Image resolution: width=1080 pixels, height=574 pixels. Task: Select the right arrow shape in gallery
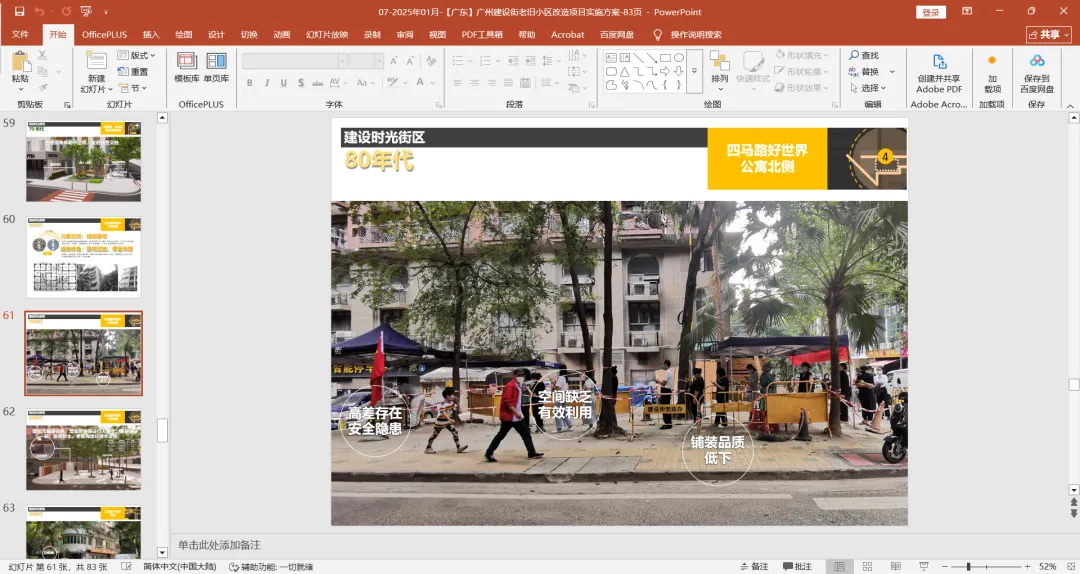point(665,72)
